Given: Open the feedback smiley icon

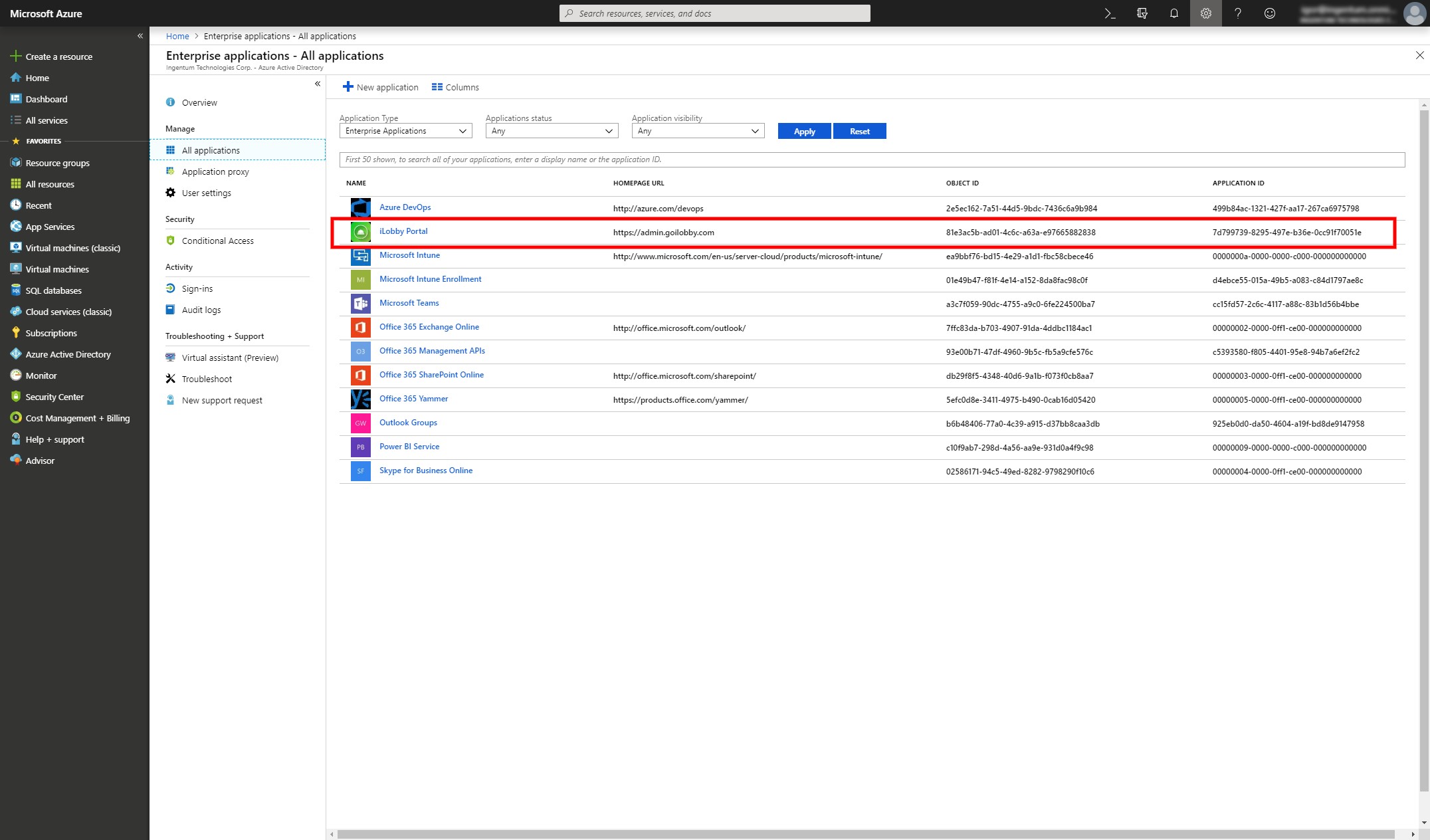Looking at the screenshot, I should click(1269, 13).
